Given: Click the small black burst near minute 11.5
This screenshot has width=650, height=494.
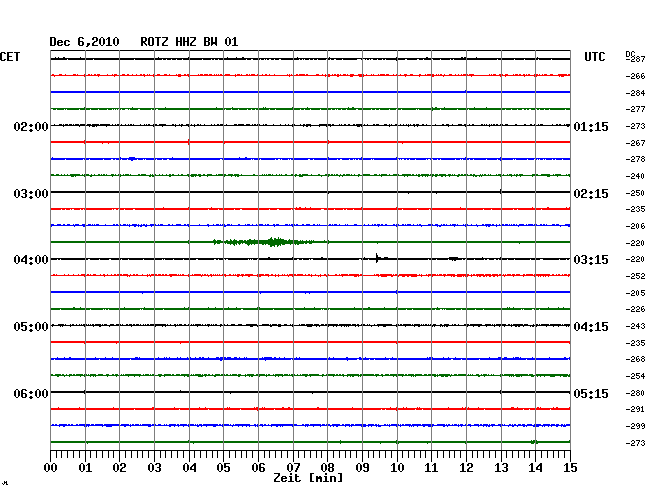Looking at the screenshot, I should coord(454,259).
